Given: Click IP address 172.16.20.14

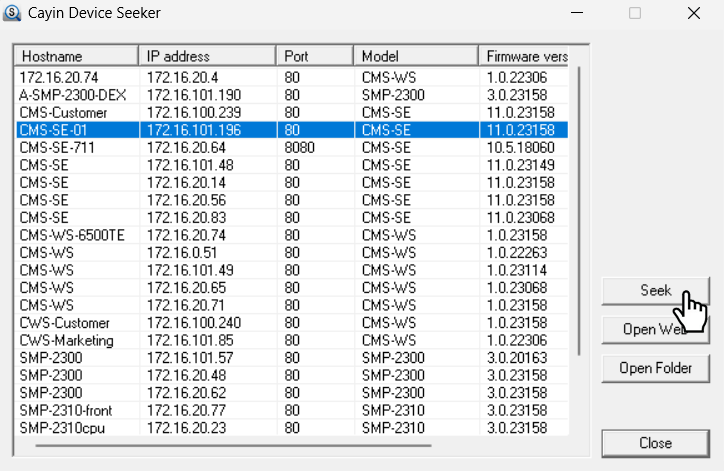Looking at the screenshot, I should coord(186,183).
